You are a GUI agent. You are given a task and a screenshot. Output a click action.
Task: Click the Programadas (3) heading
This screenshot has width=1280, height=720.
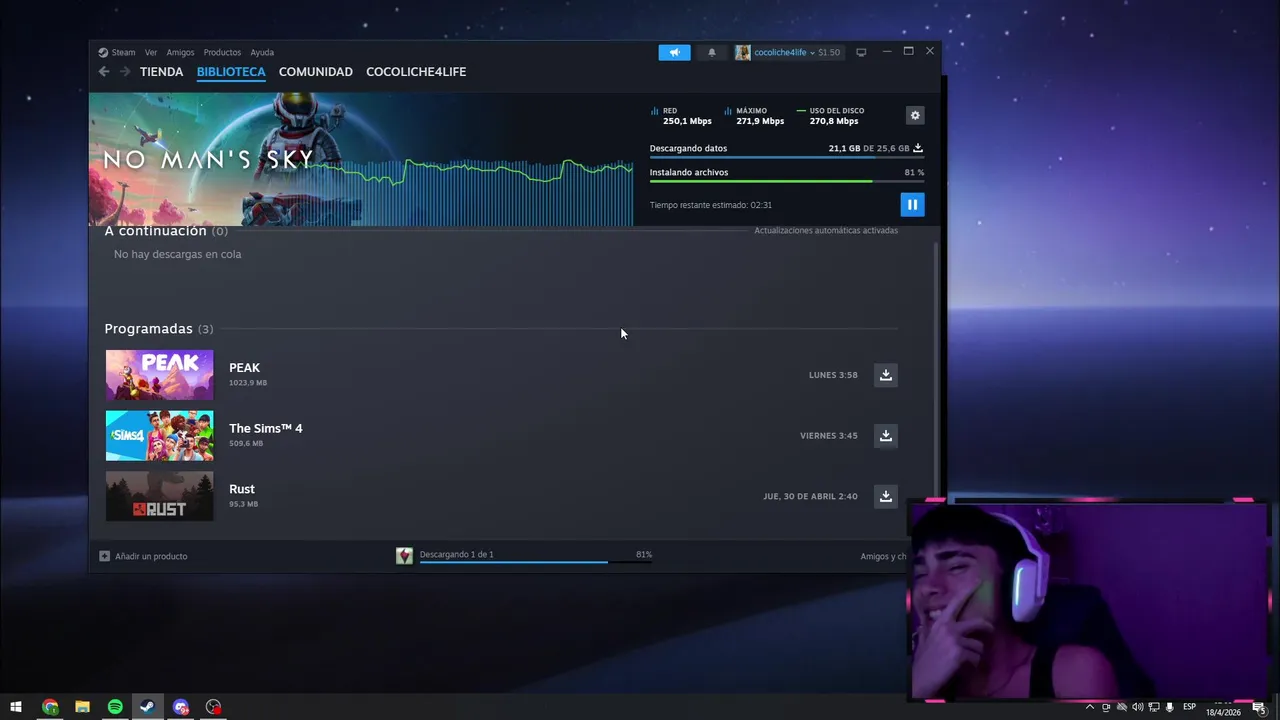[159, 329]
